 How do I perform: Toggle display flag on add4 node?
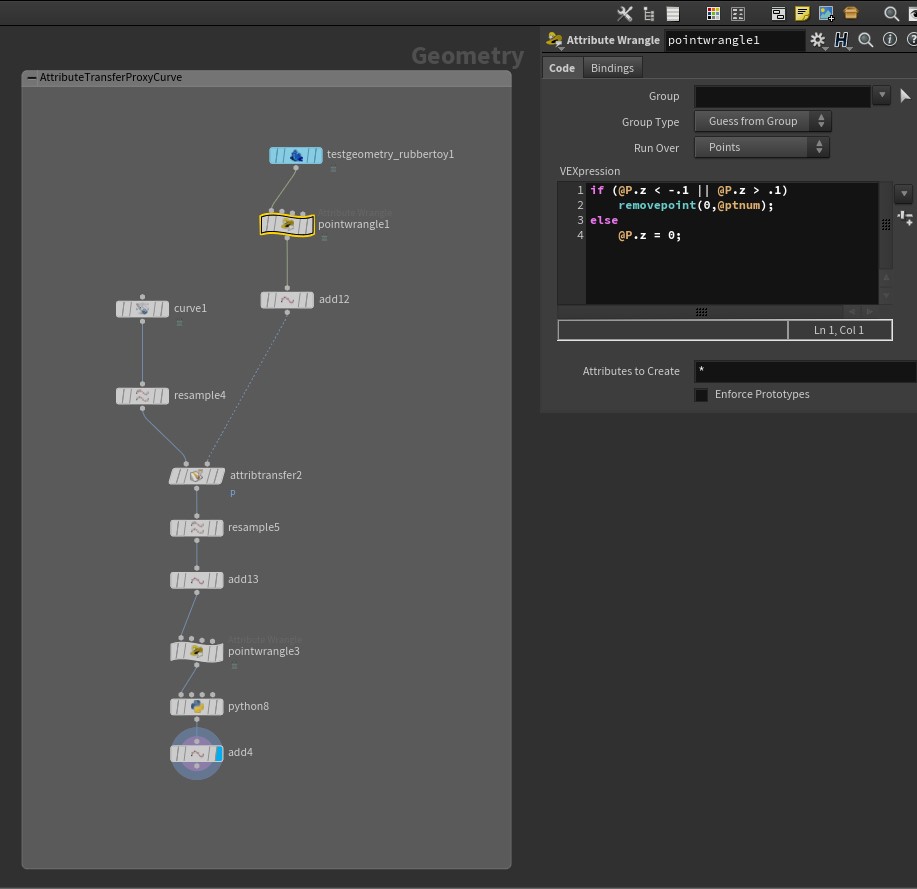point(218,753)
